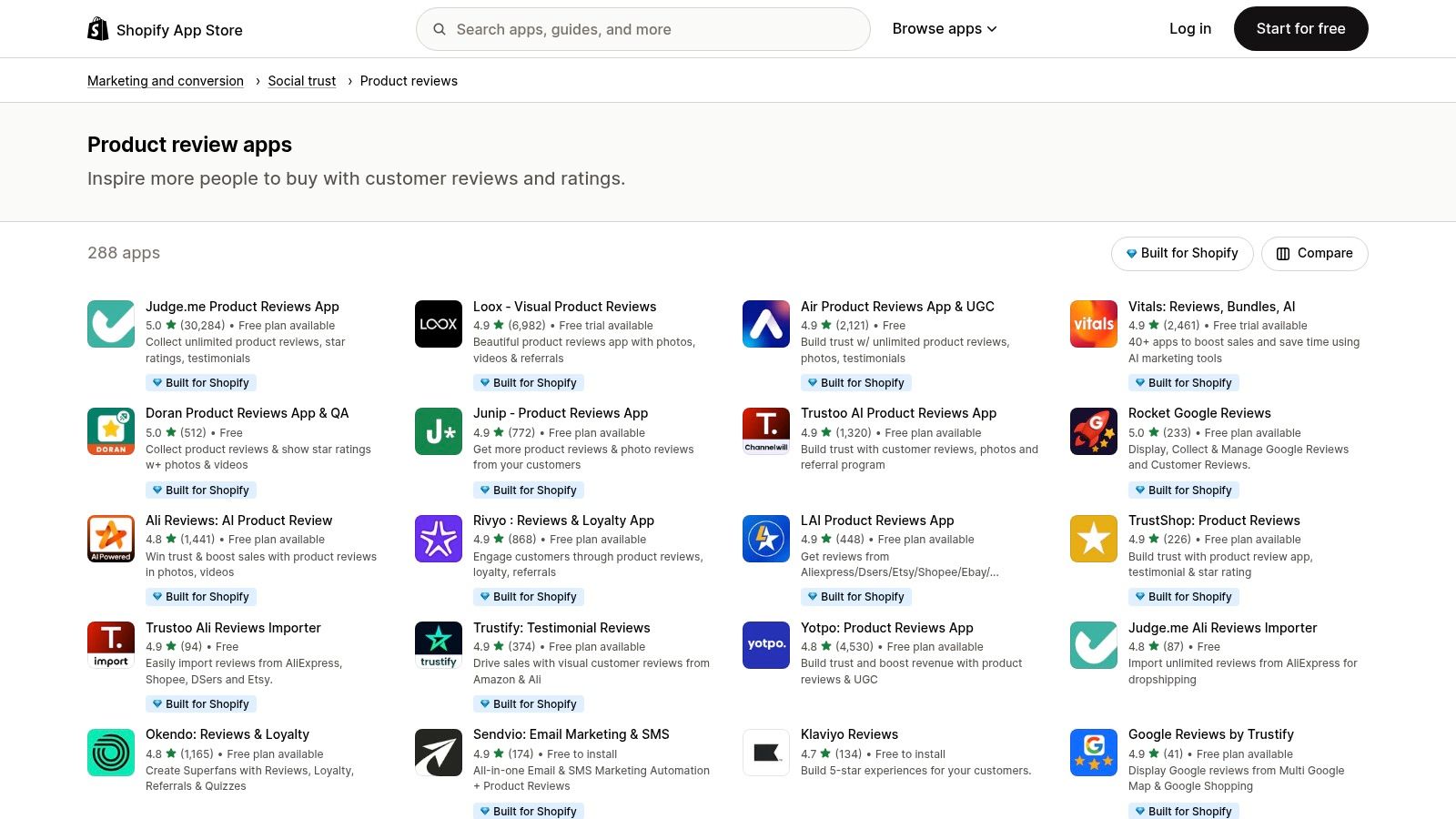Open the Air Product Reviews app icon
The width and height of the screenshot is (1456, 819).
tap(766, 324)
